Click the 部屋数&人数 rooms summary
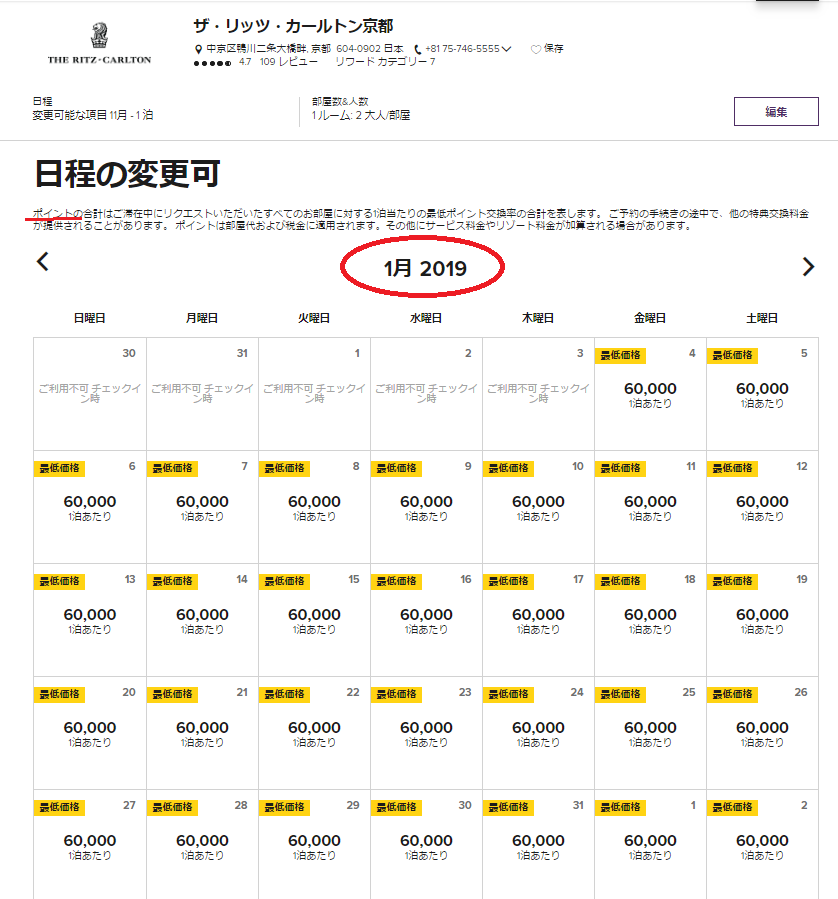Image resolution: width=838 pixels, height=899 pixels. (x=361, y=108)
